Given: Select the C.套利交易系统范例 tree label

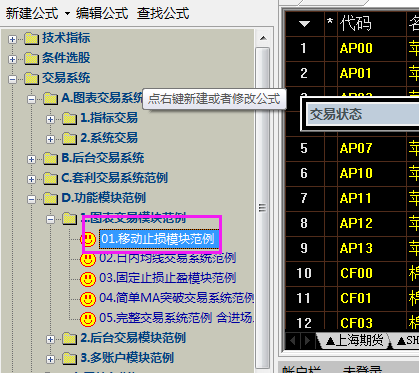Looking at the screenshot, I should (114, 178).
